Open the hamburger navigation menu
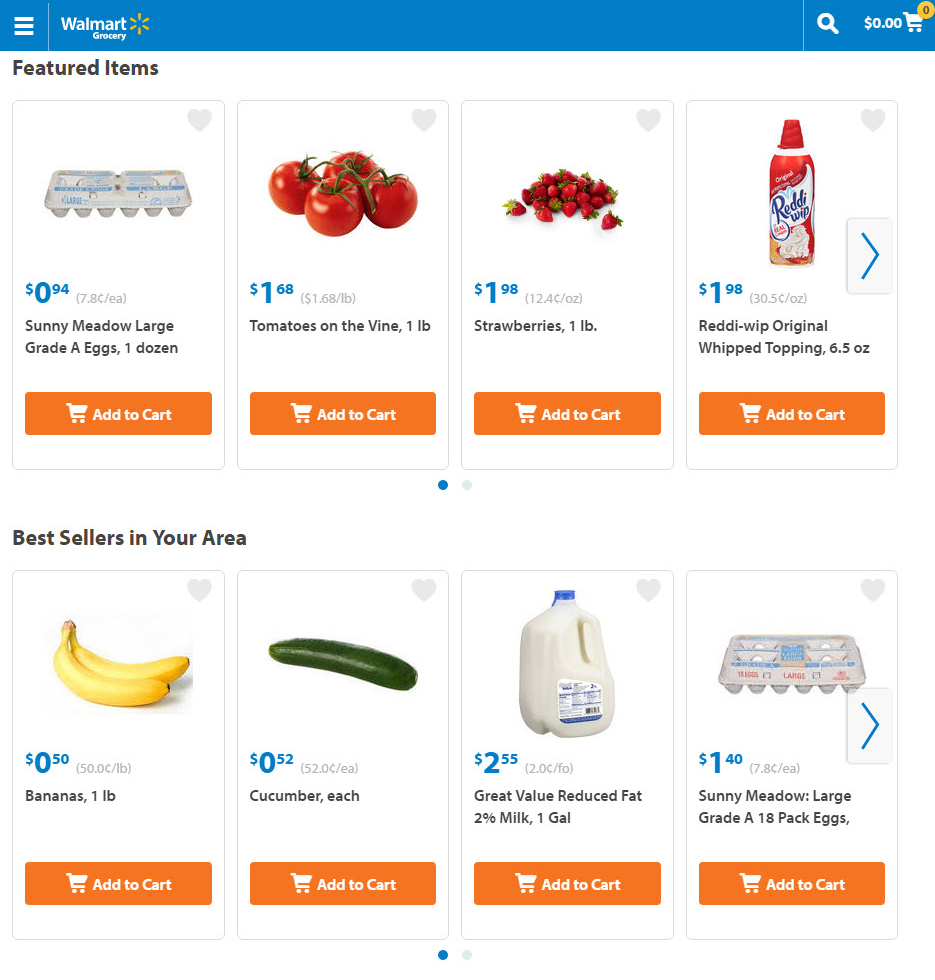 point(24,25)
